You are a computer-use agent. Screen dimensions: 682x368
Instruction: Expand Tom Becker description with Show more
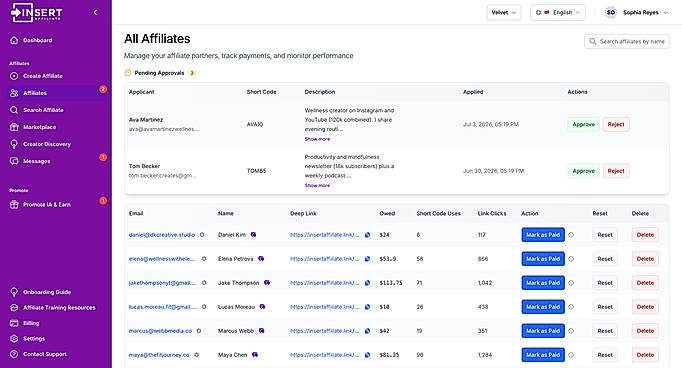point(317,186)
